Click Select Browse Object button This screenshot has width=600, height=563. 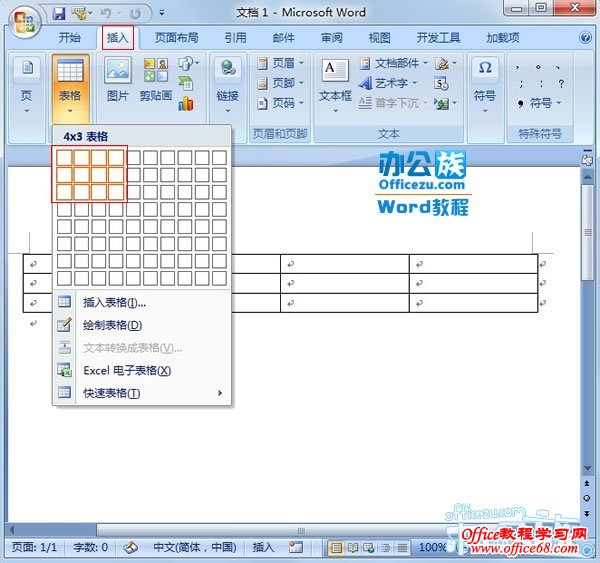click(587, 498)
